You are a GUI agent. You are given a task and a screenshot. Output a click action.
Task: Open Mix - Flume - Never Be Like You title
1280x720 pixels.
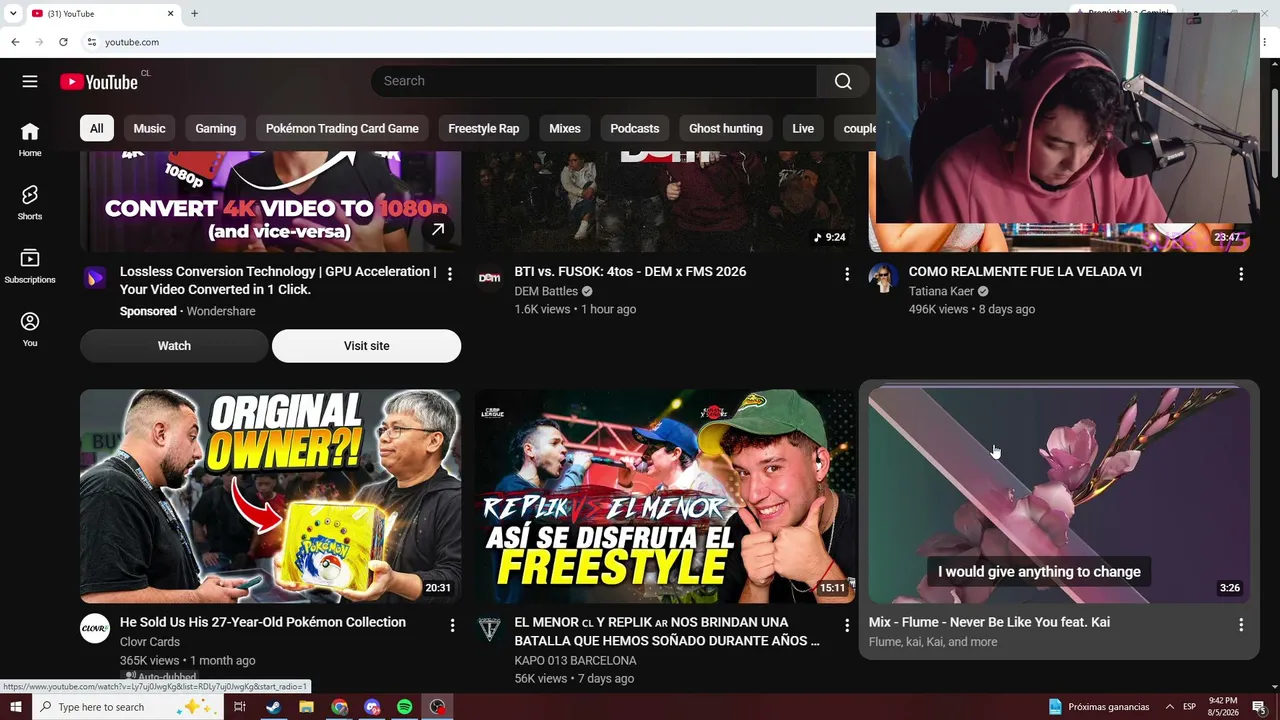click(989, 622)
